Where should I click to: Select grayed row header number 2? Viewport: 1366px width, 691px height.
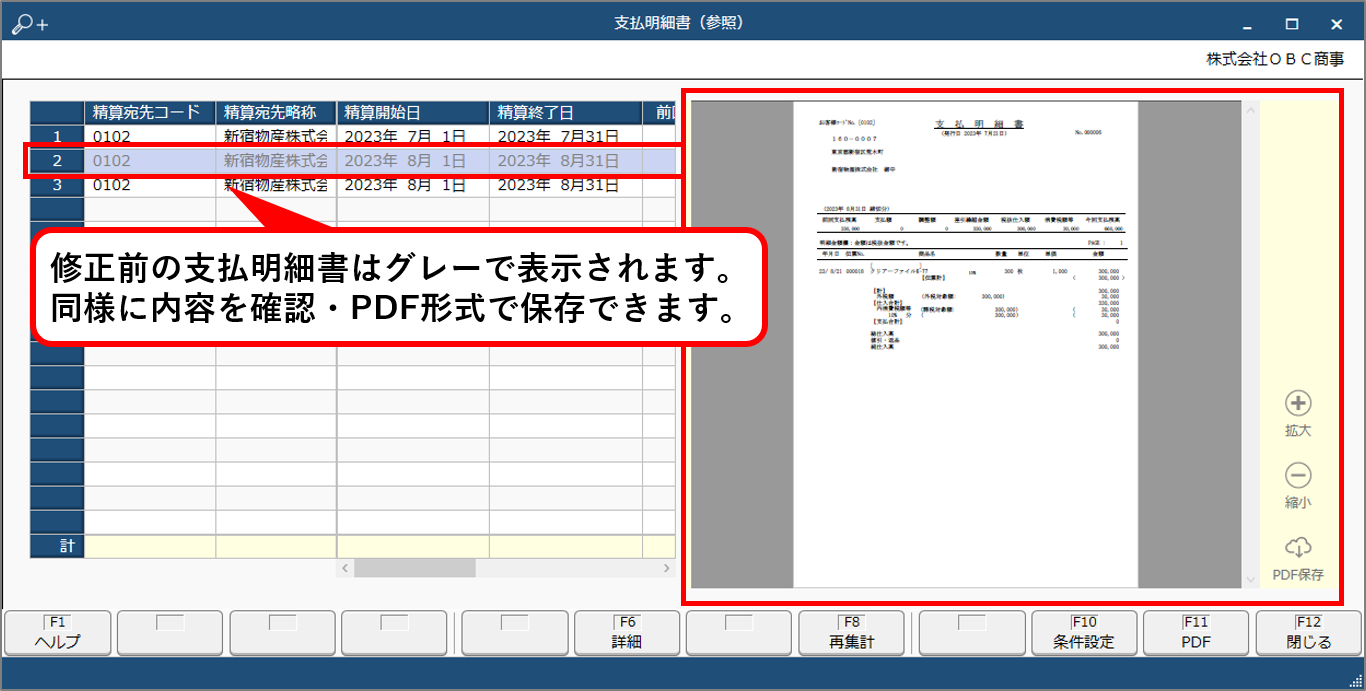click(57, 160)
